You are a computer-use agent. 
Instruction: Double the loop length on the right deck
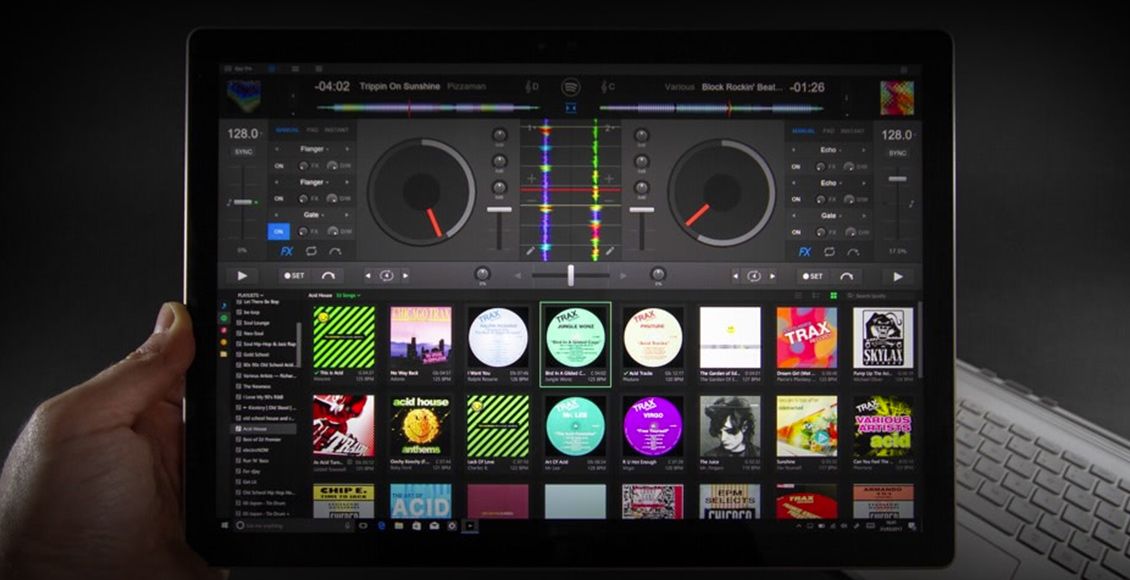coord(772,276)
